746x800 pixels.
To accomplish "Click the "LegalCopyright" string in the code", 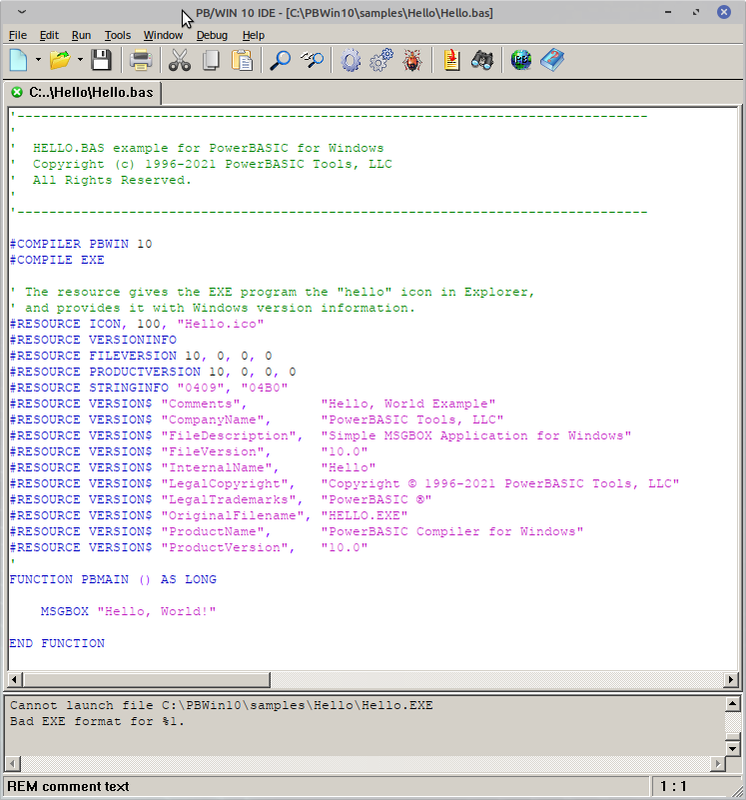I will 225,483.
